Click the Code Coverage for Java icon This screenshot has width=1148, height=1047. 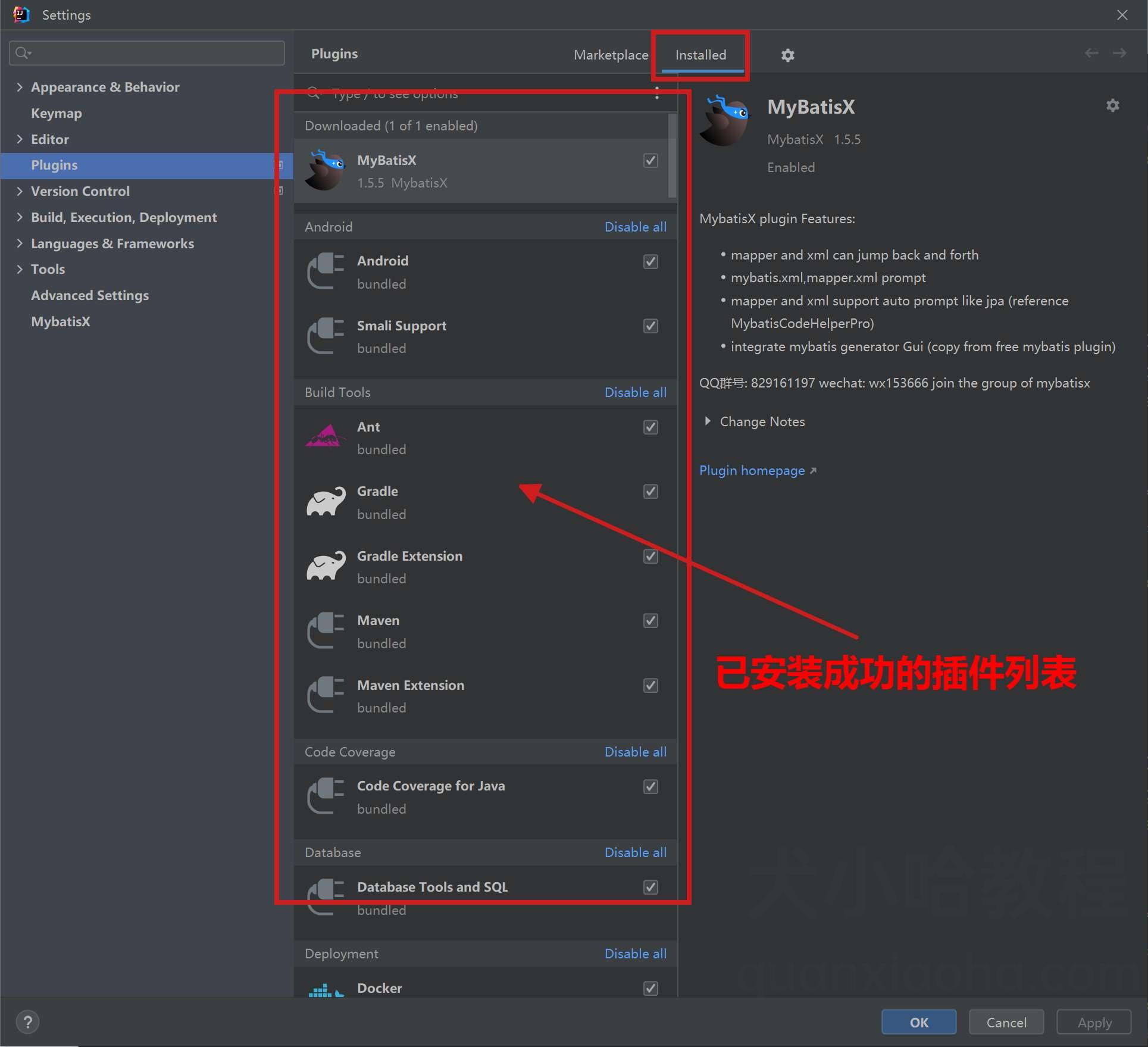pos(325,796)
